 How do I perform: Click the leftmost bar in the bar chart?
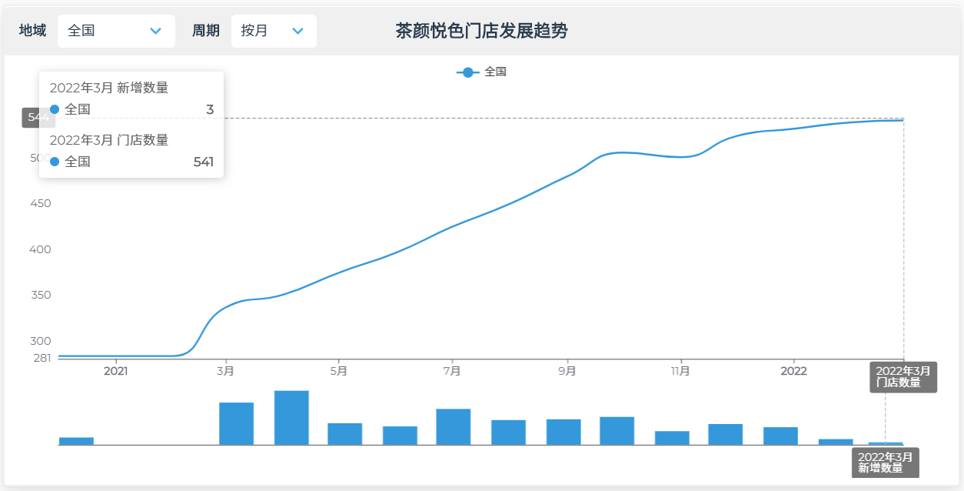pos(76,440)
